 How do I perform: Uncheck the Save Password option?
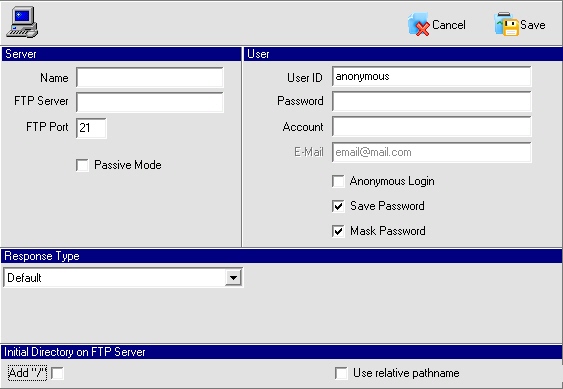tap(338, 206)
